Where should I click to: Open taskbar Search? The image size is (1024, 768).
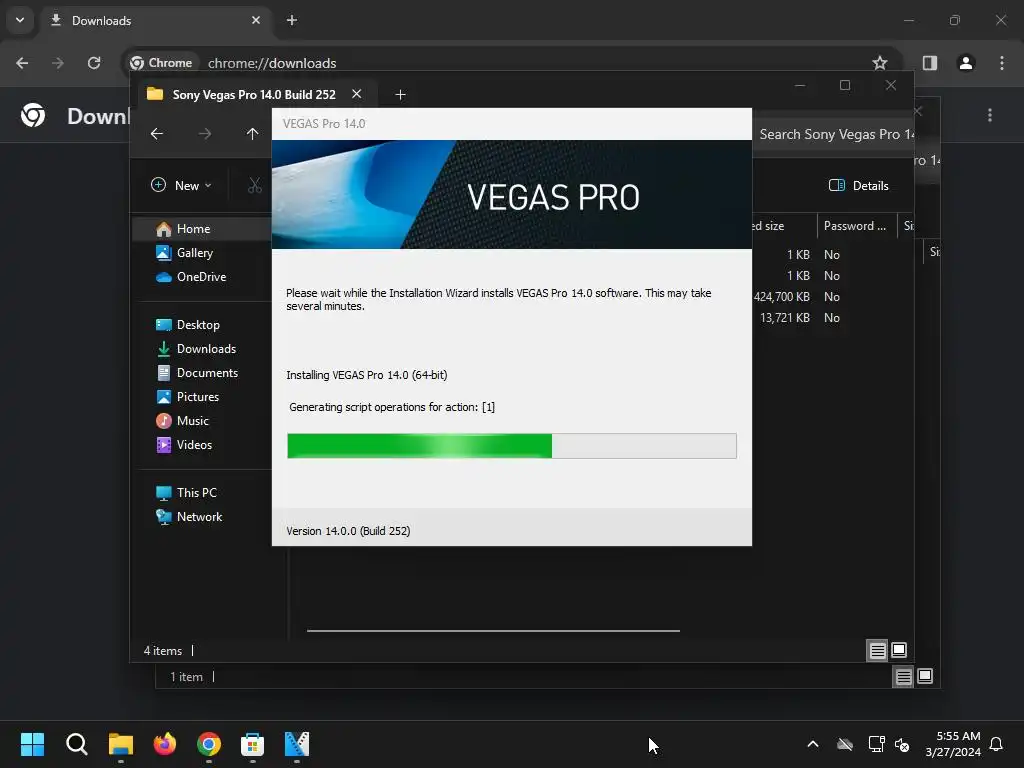(x=76, y=744)
